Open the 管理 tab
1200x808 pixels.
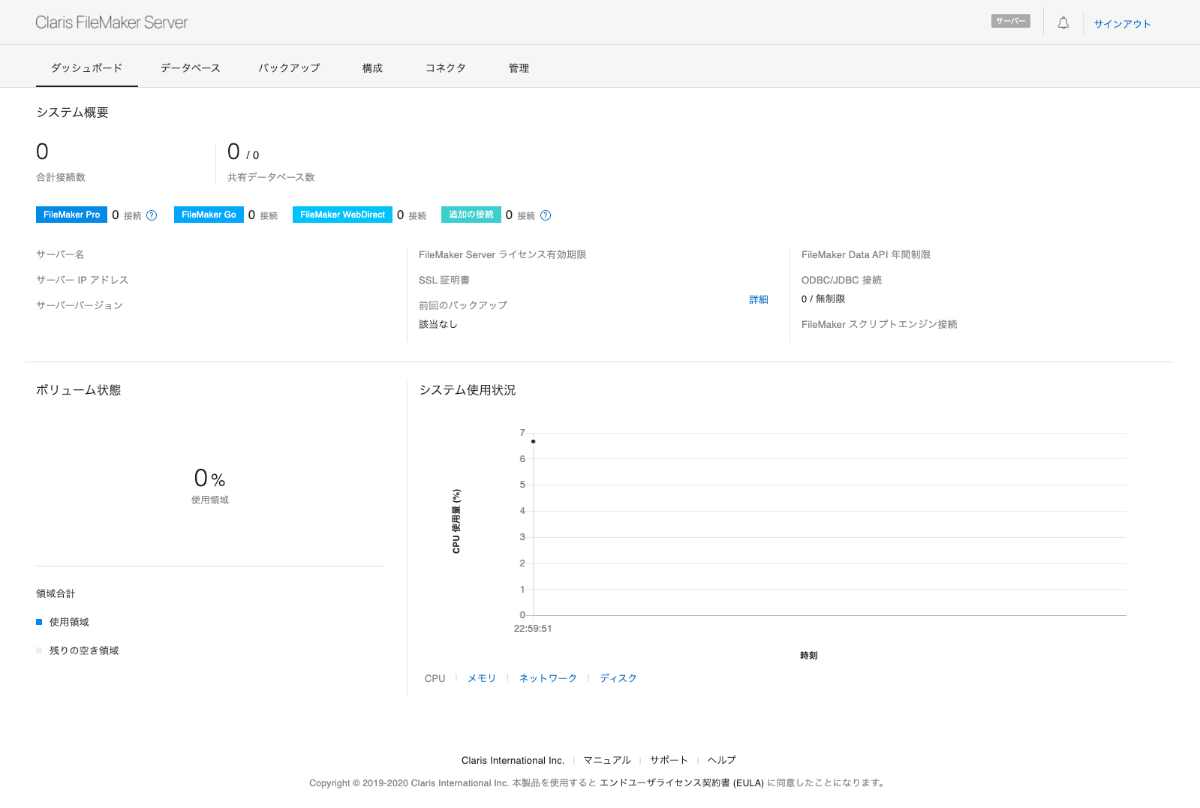coord(519,68)
